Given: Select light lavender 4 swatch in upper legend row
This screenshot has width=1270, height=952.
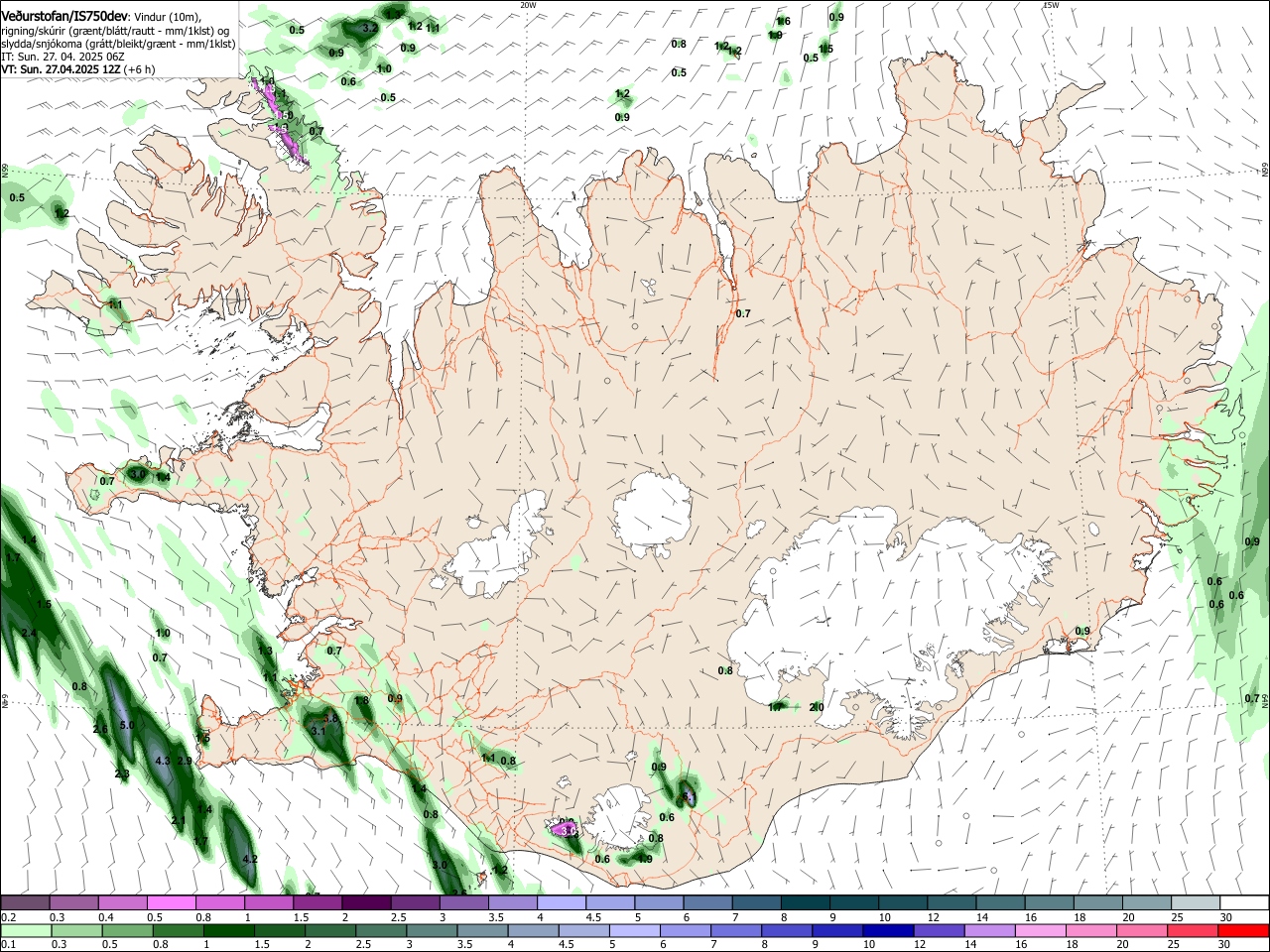Looking at the screenshot, I should tap(560, 903).
